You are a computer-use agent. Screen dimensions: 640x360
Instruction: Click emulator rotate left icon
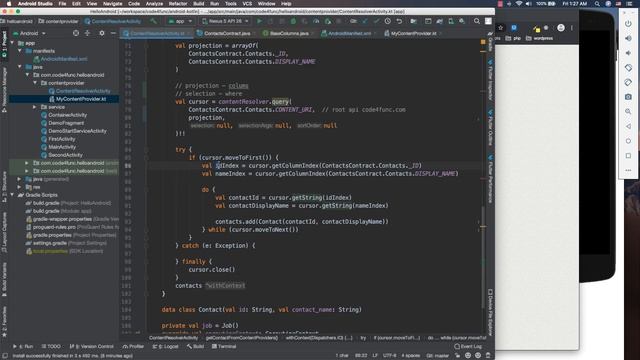[x=628, y=68]
